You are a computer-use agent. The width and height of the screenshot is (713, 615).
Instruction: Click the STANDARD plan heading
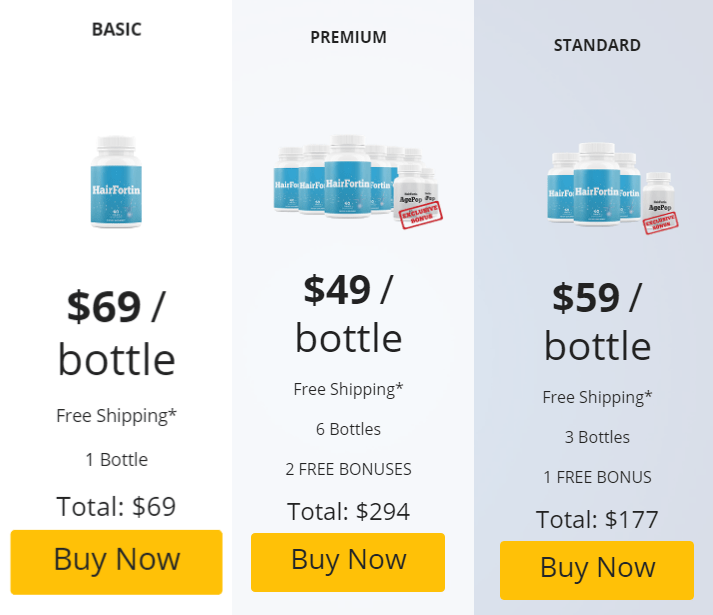597,45
